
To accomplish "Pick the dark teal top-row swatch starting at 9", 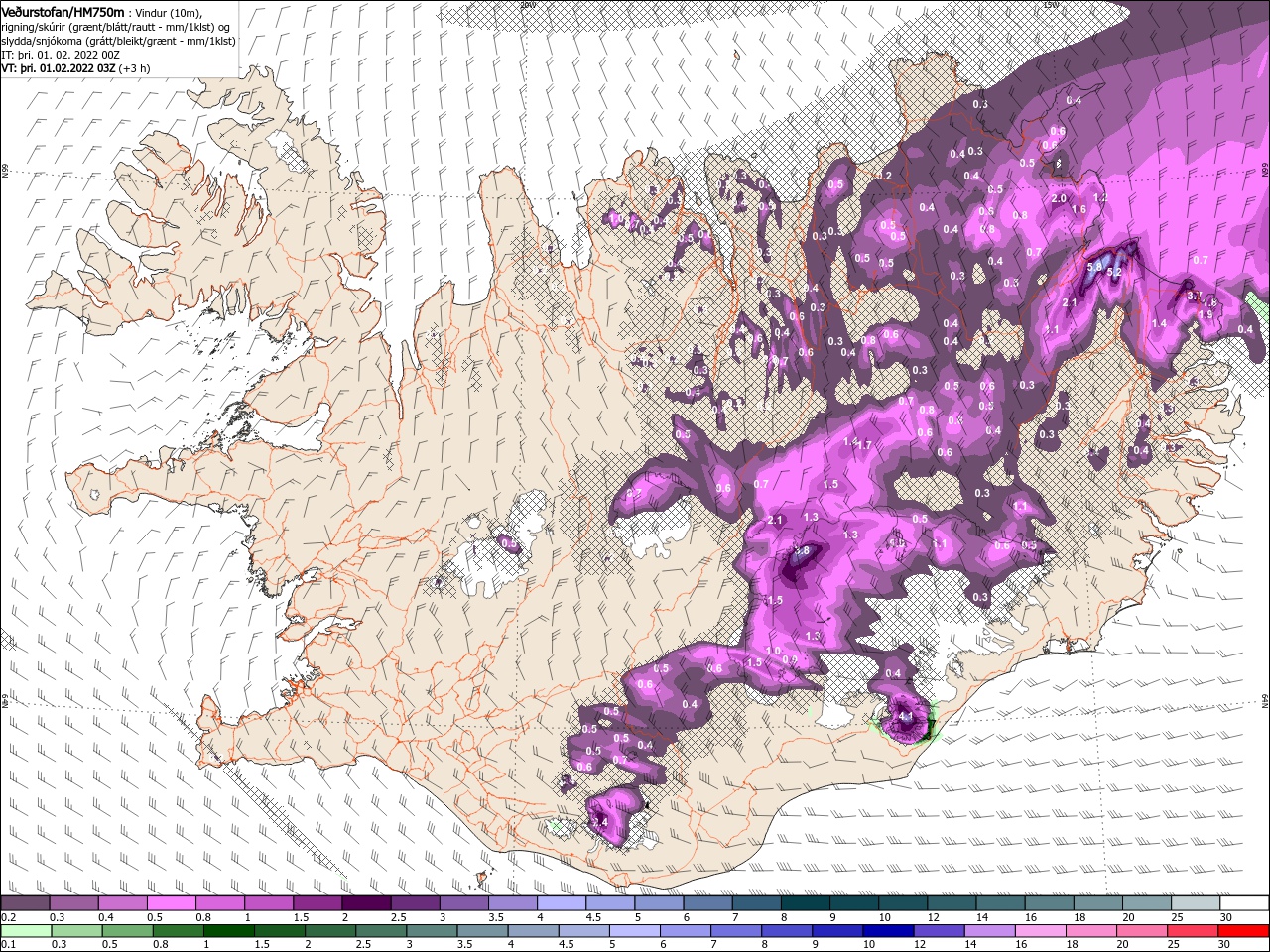I will [854, 903].
